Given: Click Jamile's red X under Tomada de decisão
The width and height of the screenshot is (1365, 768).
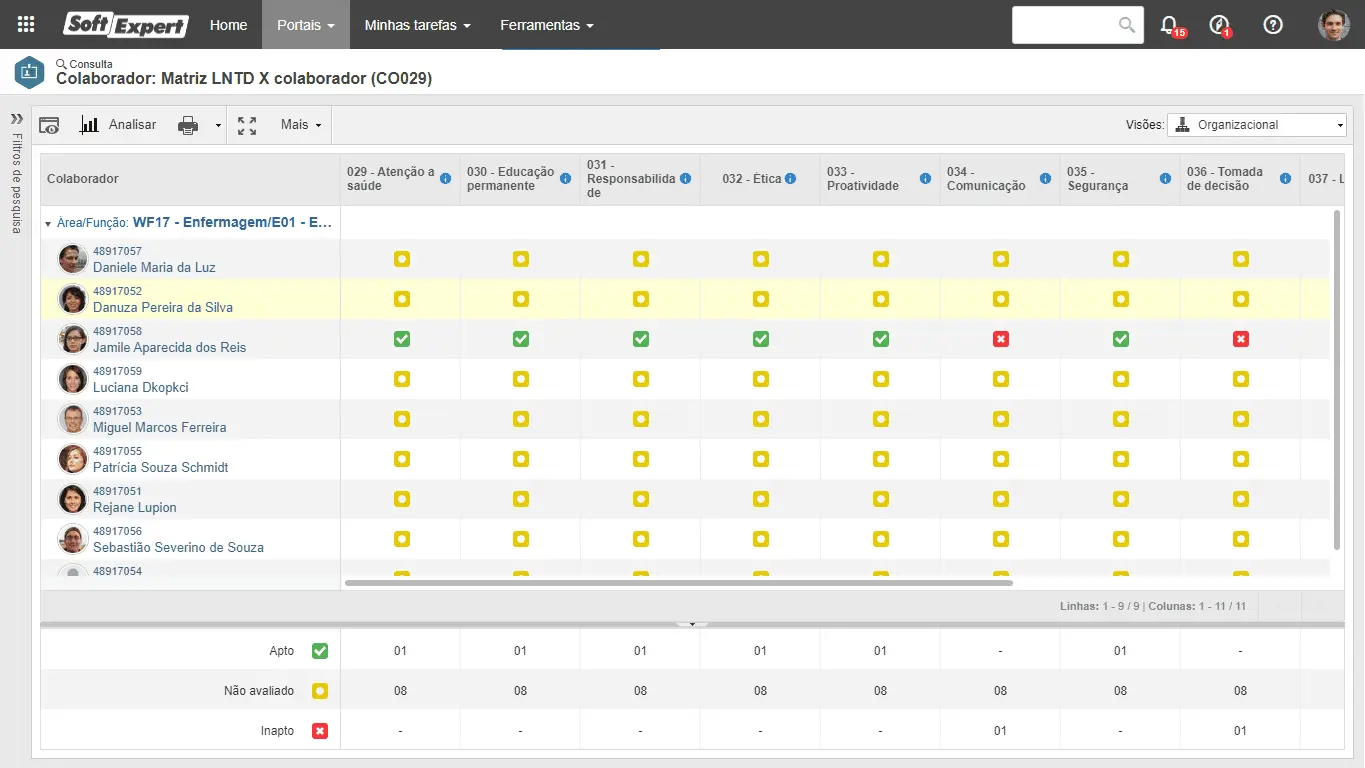Looking at the screenshot, I should [1241, 339].
